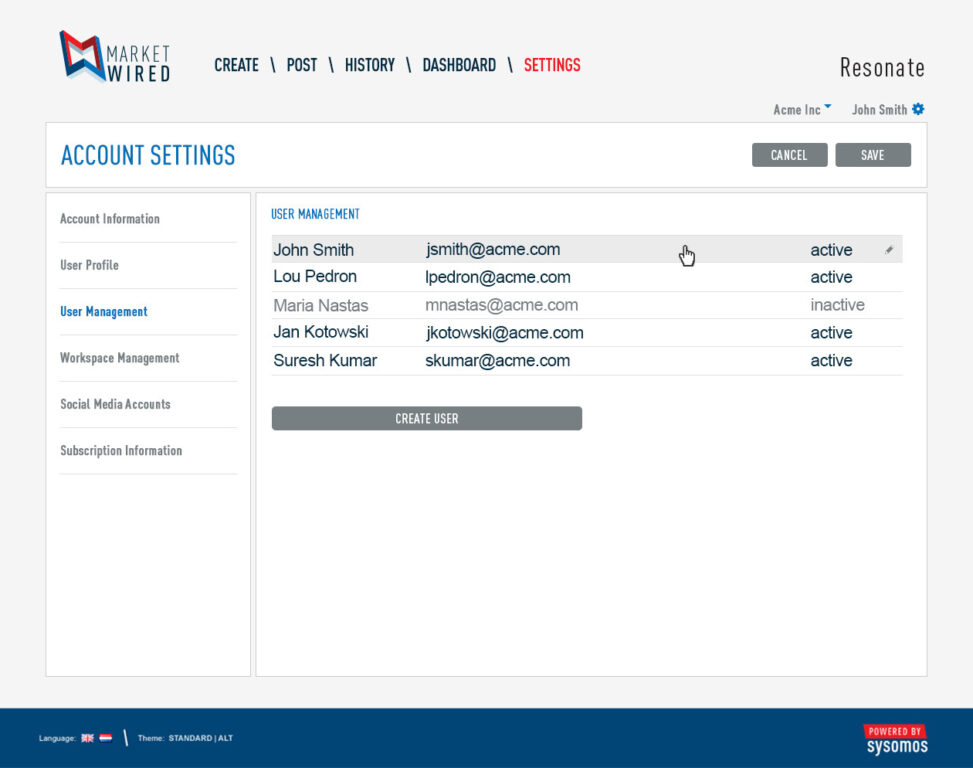Navigate to DASHBOARD
The image size is (973, 768).
click(459, 65)
